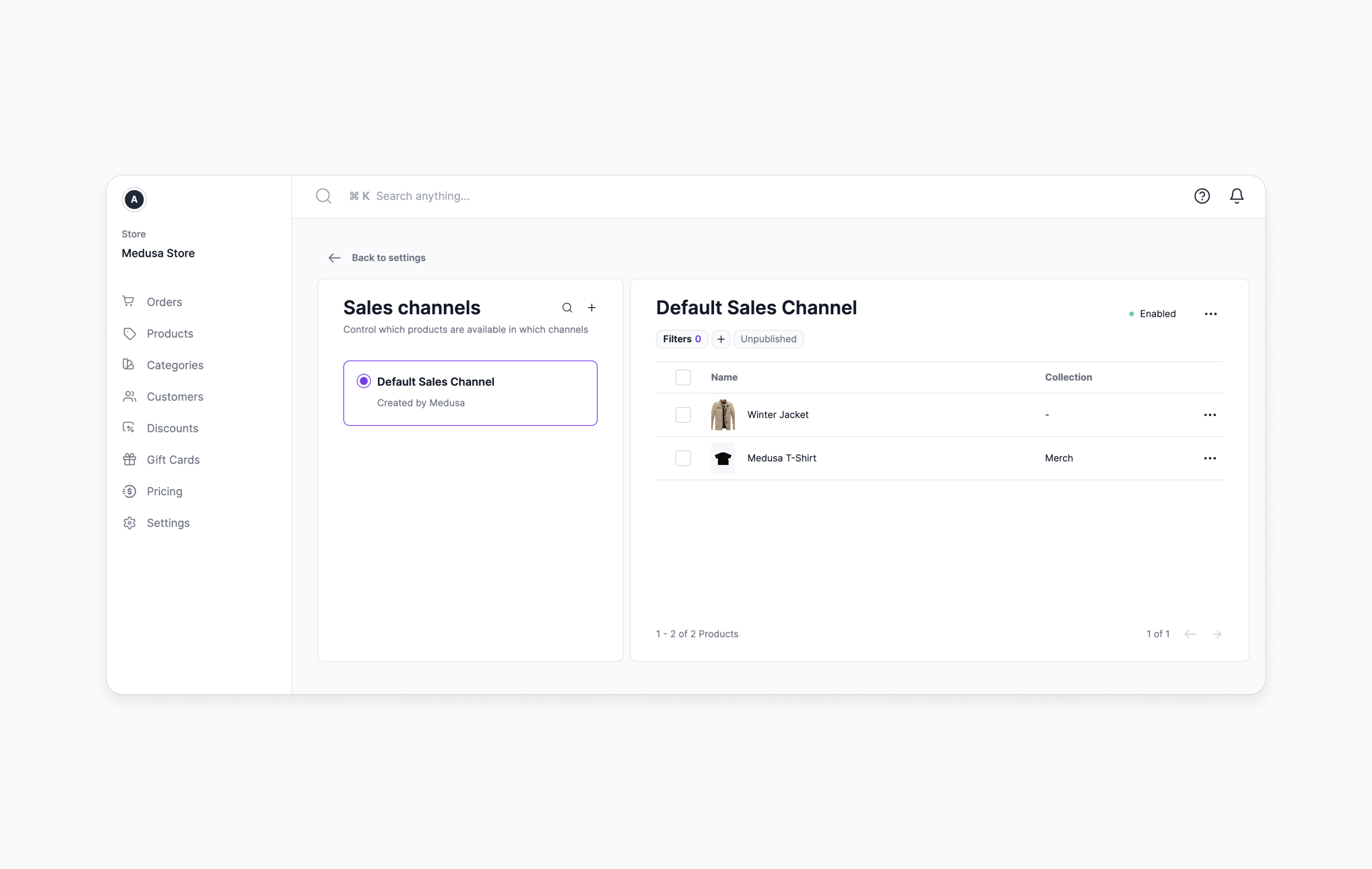This screenshot has height=869, width=1372.
Task: Click the Gift Cards sidebar icon
Action: pyautogui.click(x=129, y=459)
